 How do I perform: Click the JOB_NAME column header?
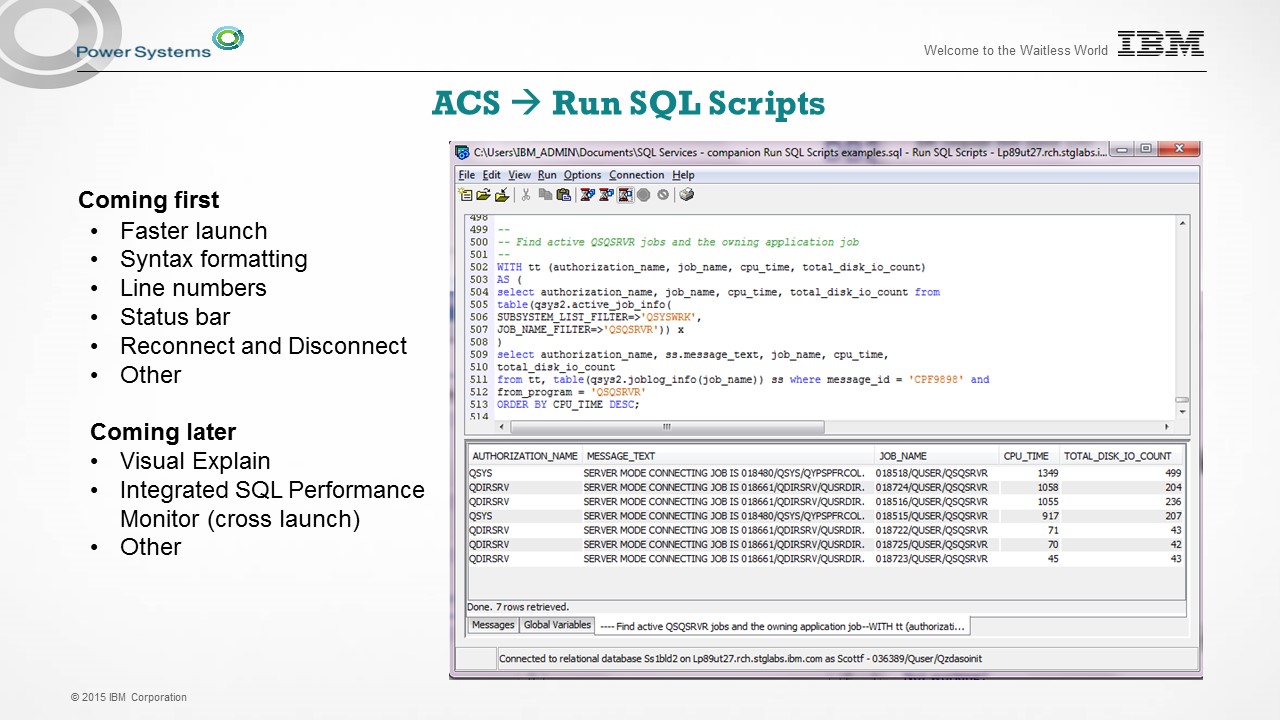tap(936, 456)
